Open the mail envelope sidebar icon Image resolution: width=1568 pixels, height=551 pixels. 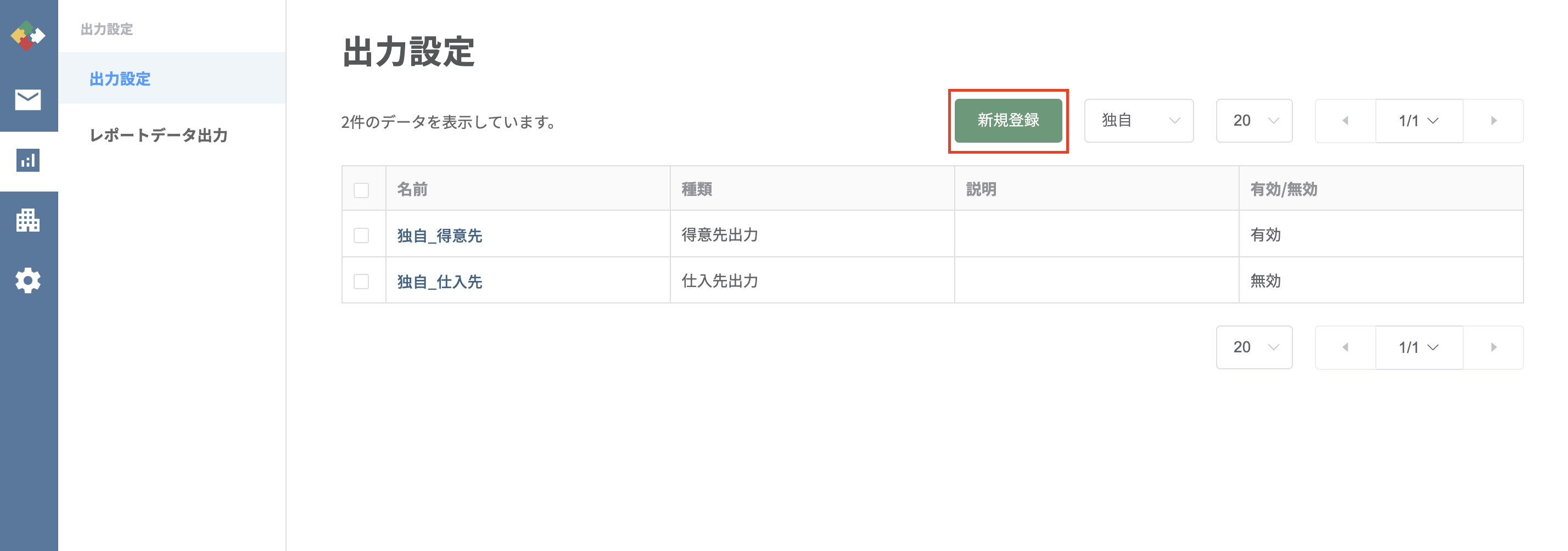(x=28, y=100)
